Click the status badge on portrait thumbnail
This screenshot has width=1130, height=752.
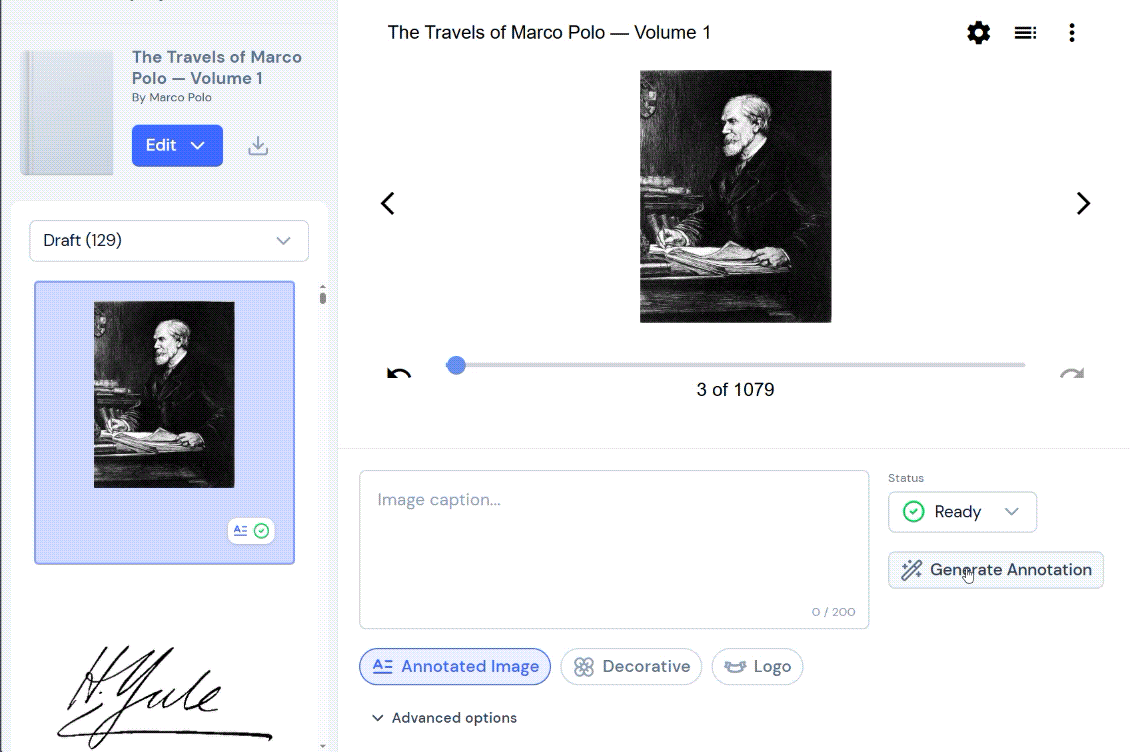pos(251,531)
